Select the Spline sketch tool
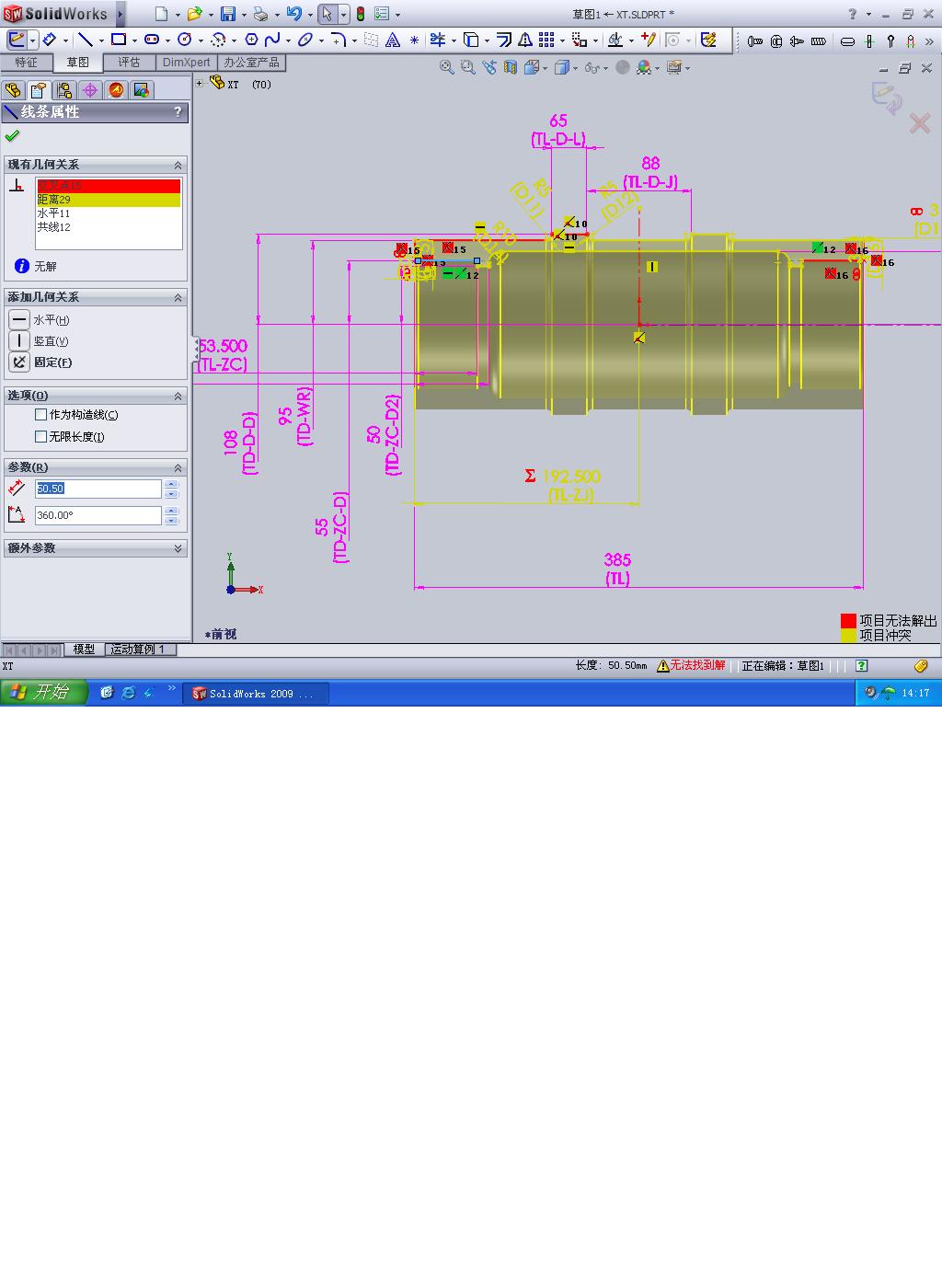 pyautogui.click(x=272, y=40)
